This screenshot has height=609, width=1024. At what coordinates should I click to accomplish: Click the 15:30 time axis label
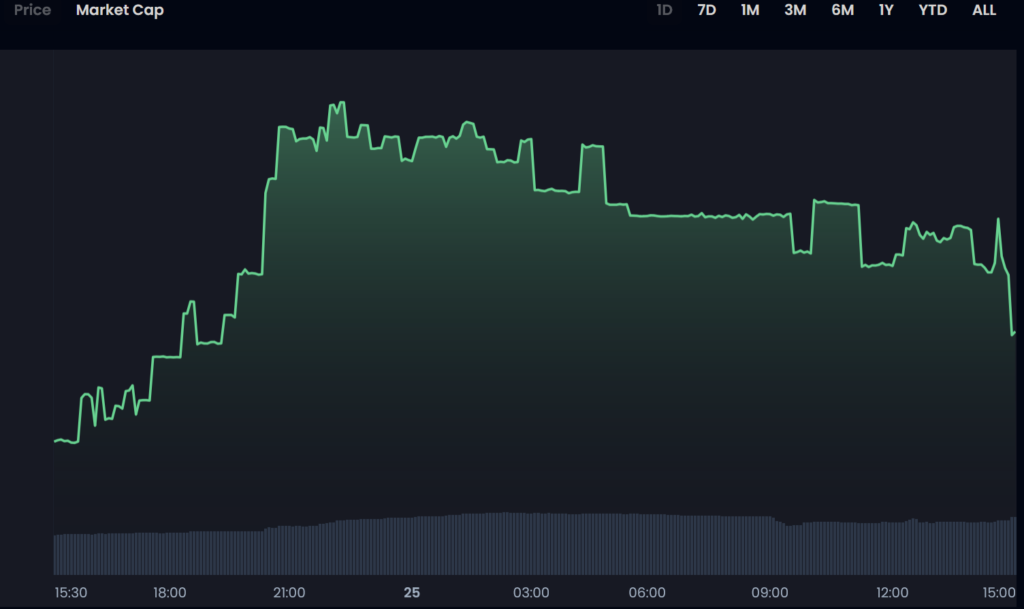point(71,593)
